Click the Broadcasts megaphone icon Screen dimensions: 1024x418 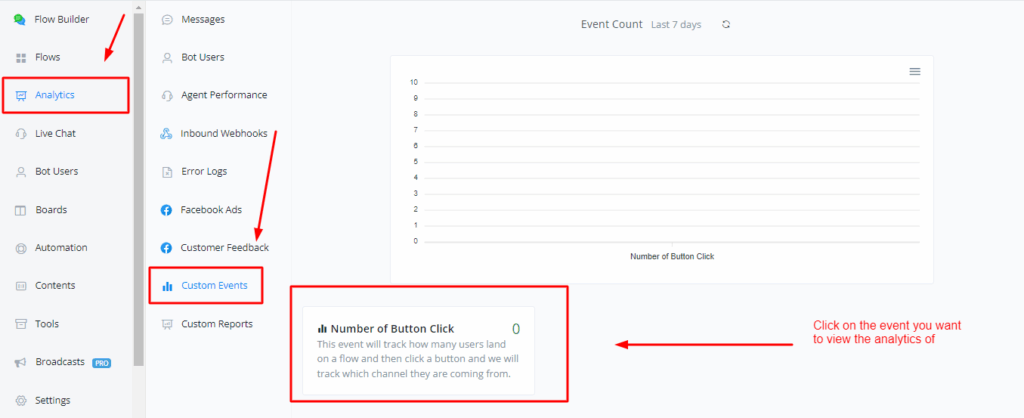[21, 362]
